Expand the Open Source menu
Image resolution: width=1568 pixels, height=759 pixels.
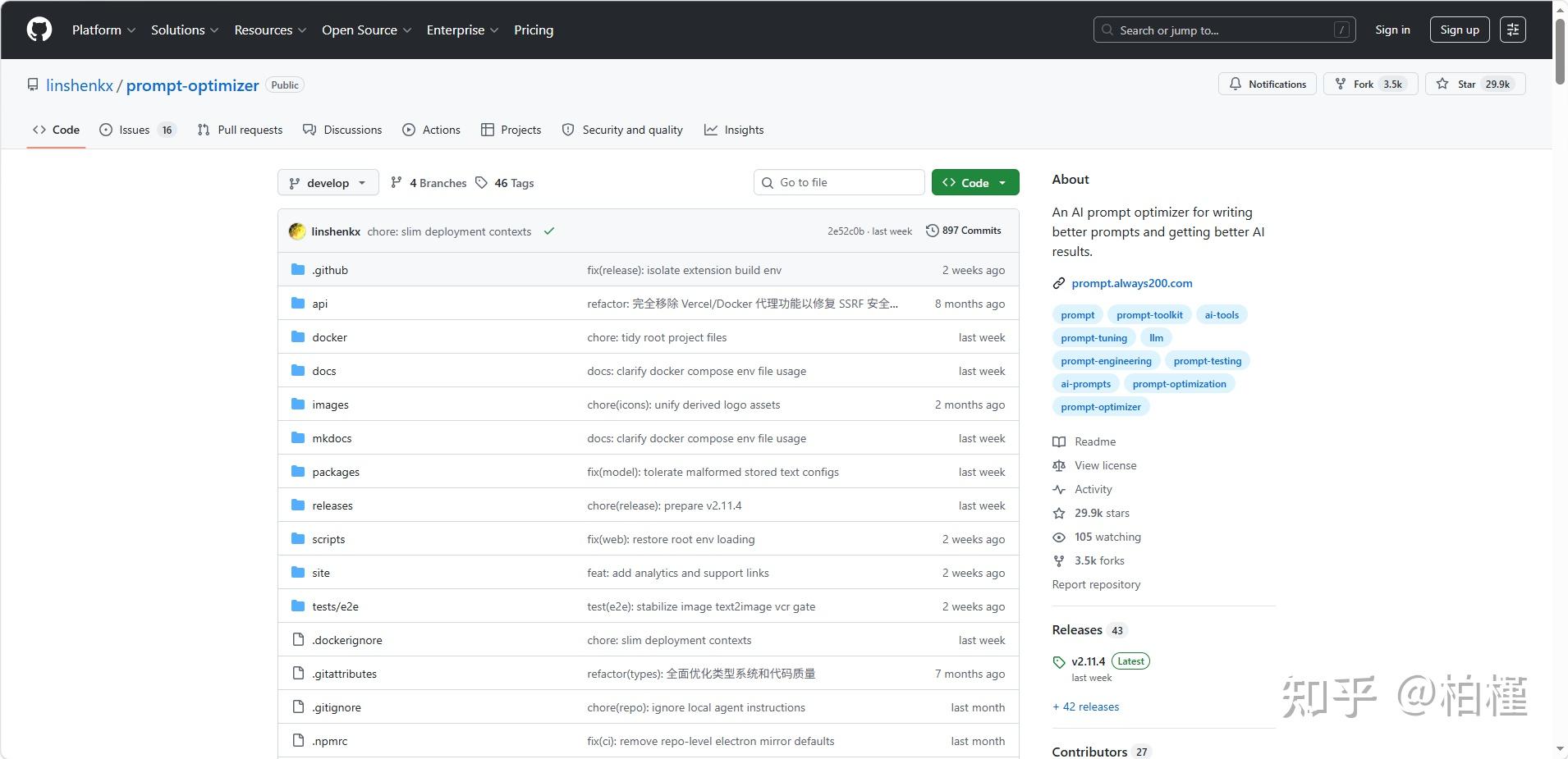point(366,30)
